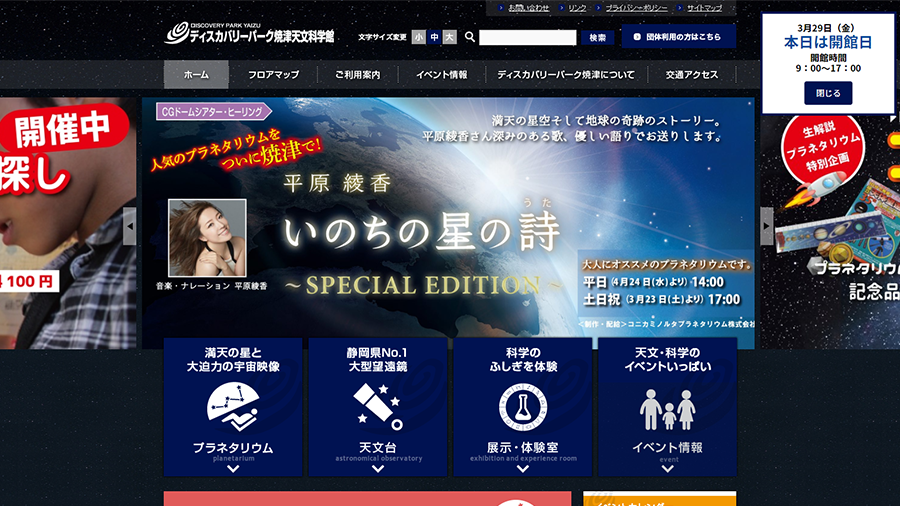
Task: Set font size to 小 (small)
Action: coord(419,37)
